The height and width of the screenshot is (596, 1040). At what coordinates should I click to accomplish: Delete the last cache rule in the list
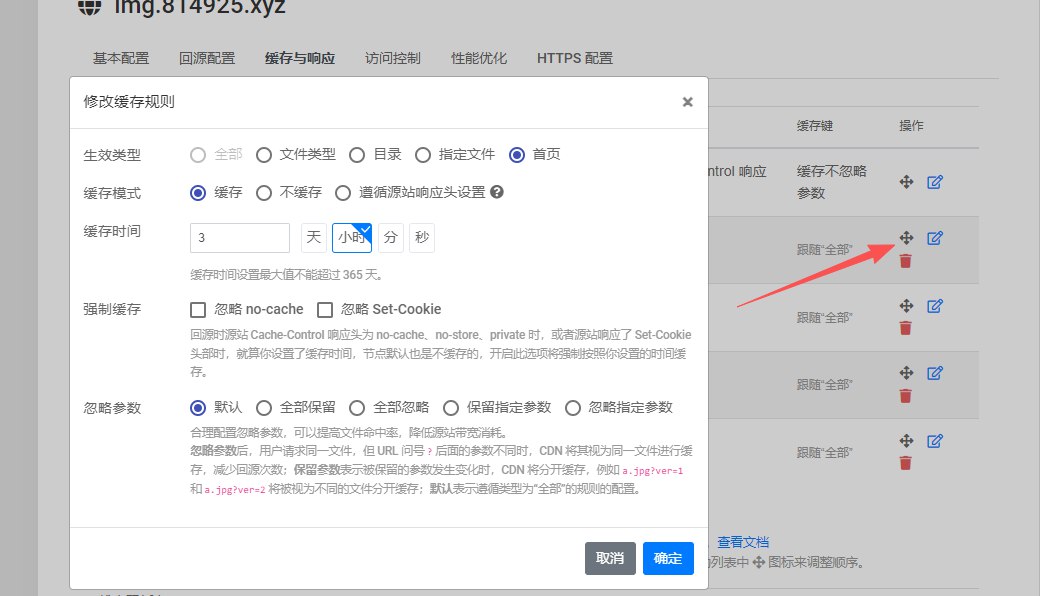click(x=906, y=463)
